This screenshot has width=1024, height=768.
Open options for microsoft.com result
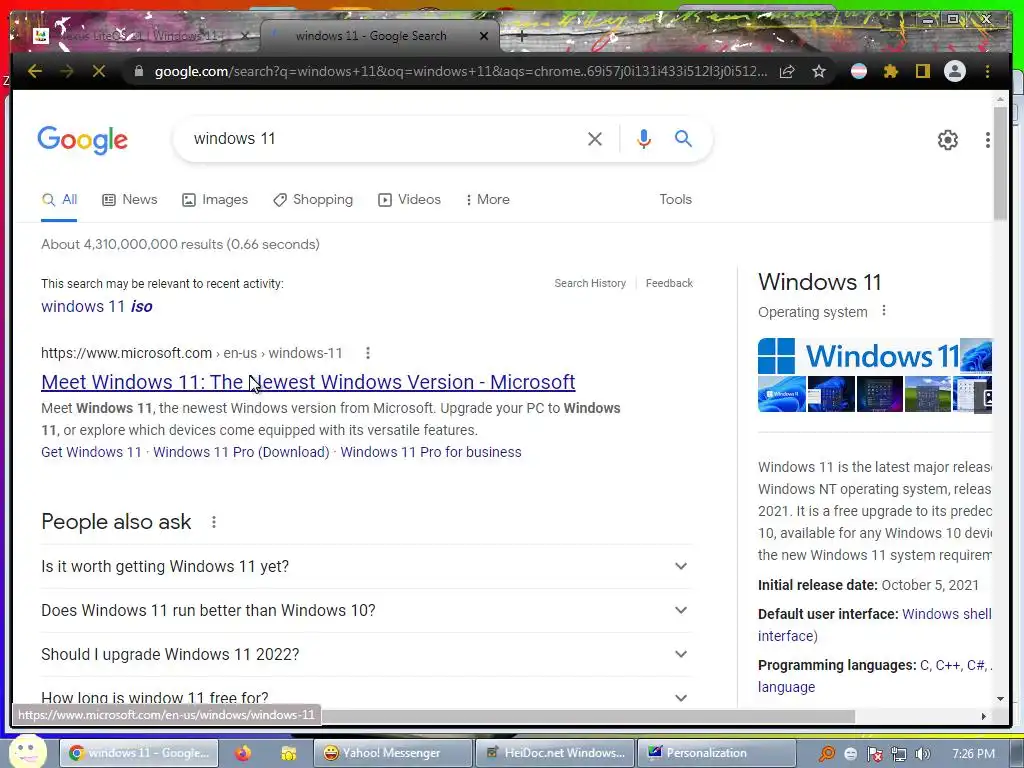coord(368,353)
